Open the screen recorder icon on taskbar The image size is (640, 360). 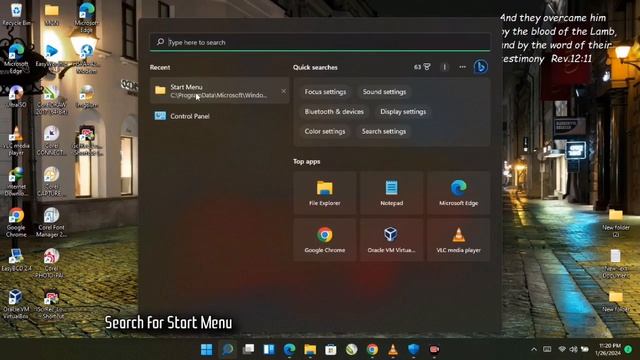[434, 349]
